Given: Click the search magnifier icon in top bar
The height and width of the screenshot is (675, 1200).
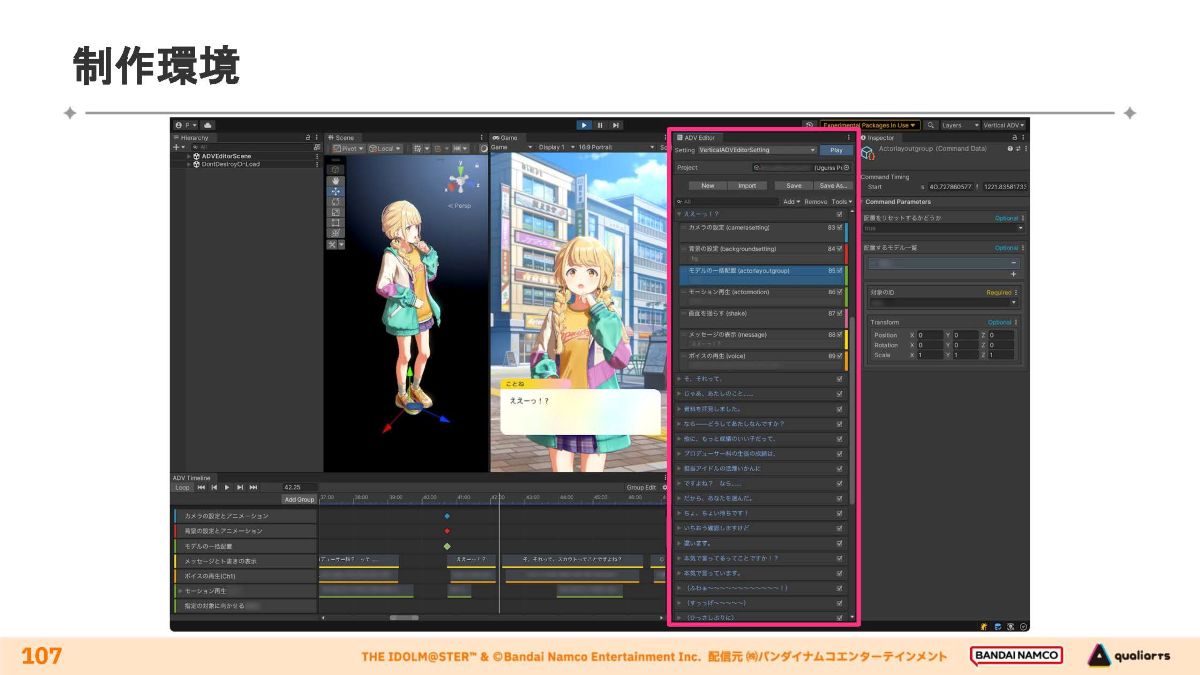Looking at the screenshot, I should pos(931,125).
